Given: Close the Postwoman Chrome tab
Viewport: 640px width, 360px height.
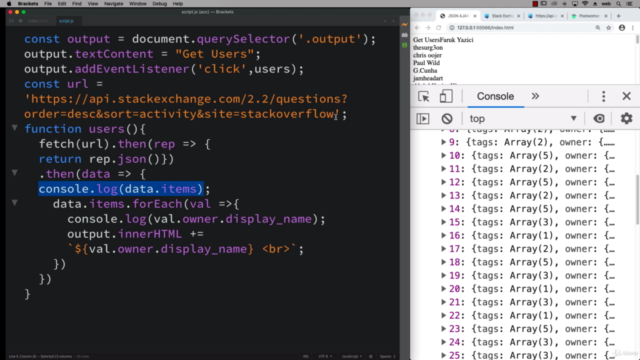Looking at the screenshot, I should pos(606,16).
